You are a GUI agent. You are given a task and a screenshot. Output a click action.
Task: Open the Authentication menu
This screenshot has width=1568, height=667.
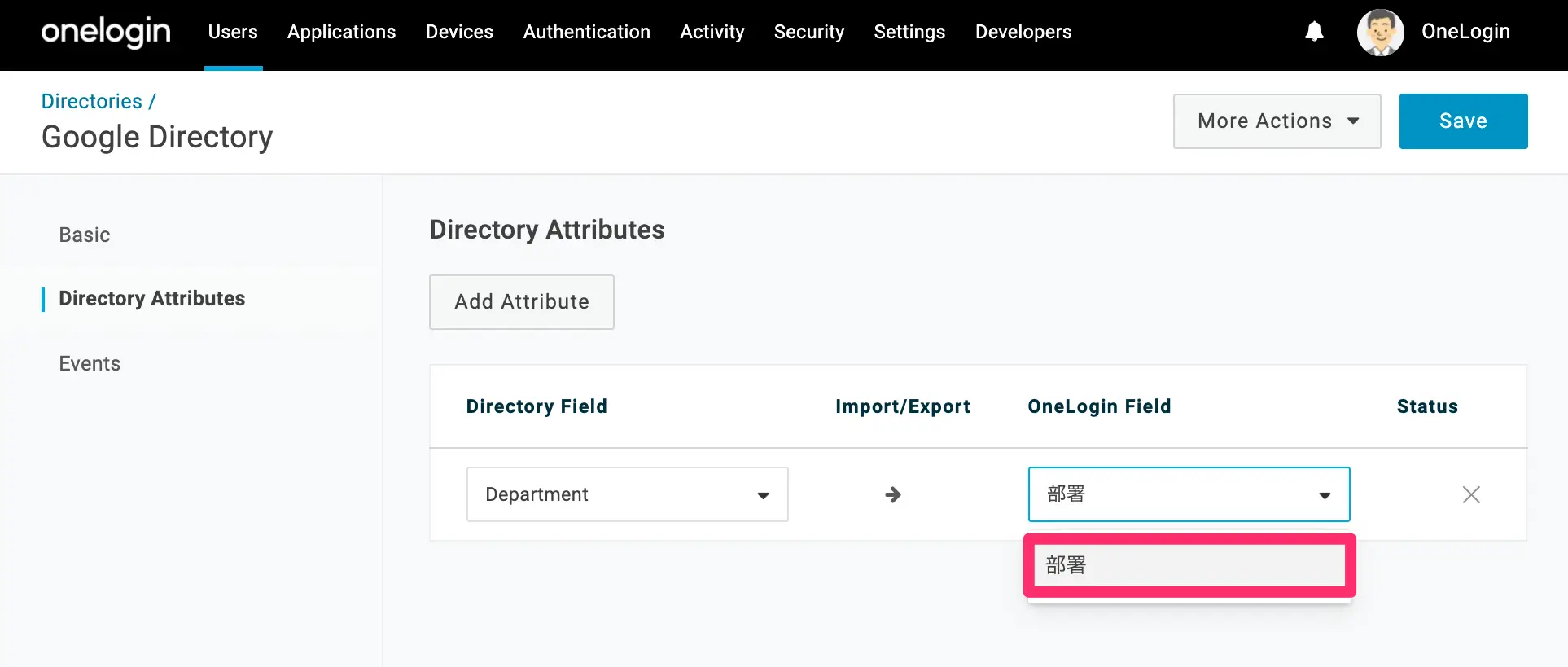point(586,32)
